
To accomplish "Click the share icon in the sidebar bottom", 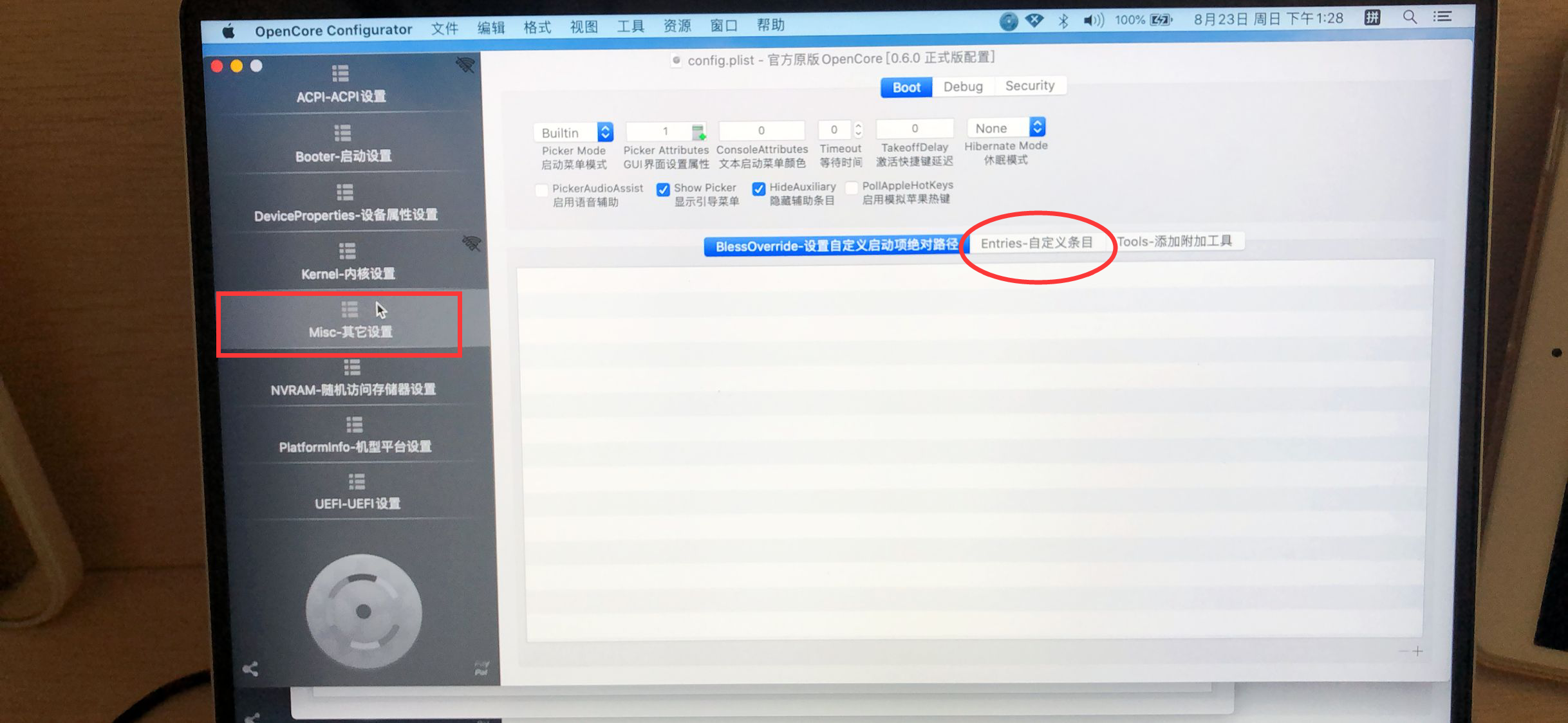I will tap(250, 669).
